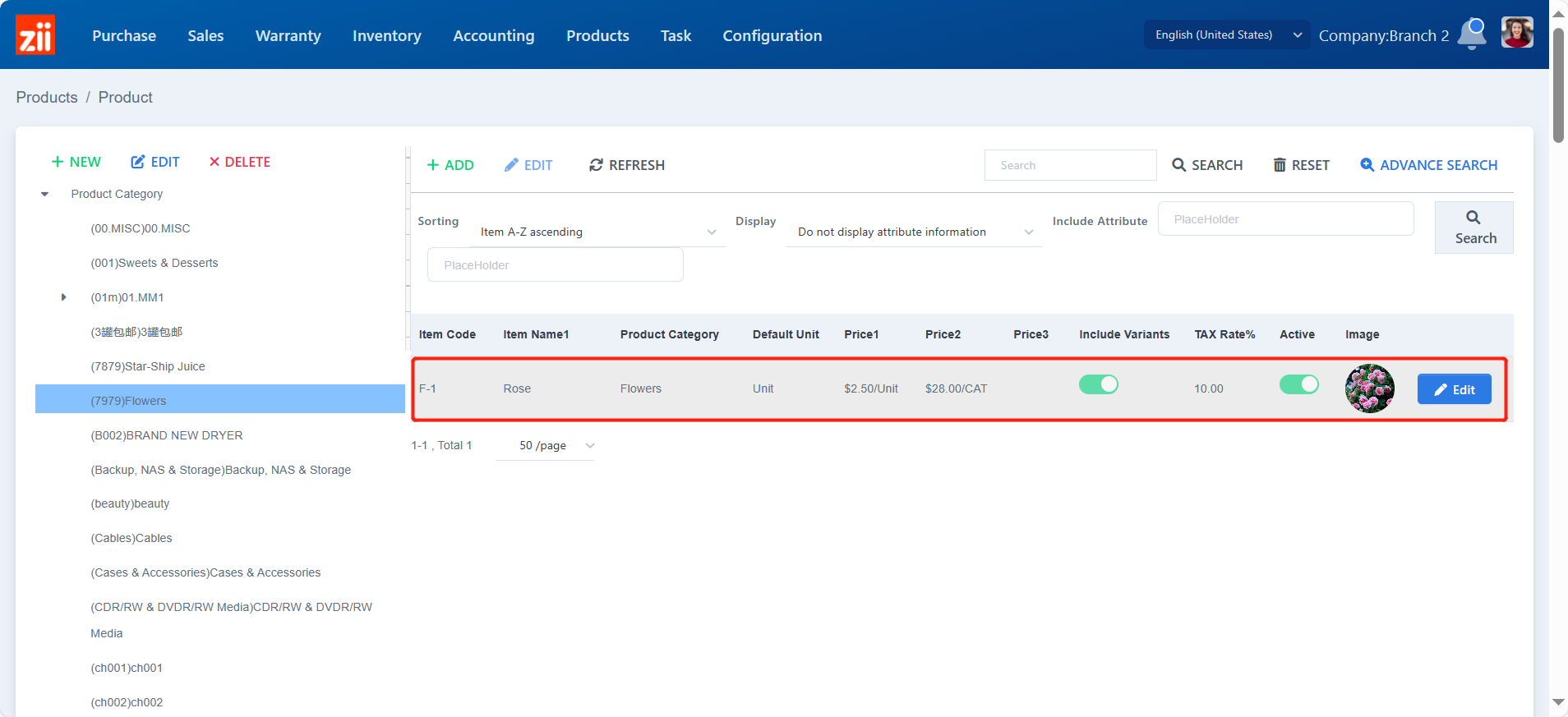Image resolution: width=1568 pixels, height=717 pixels.
Task: Expand the (01m)01.MM1 category node
Action: [63, 297]
